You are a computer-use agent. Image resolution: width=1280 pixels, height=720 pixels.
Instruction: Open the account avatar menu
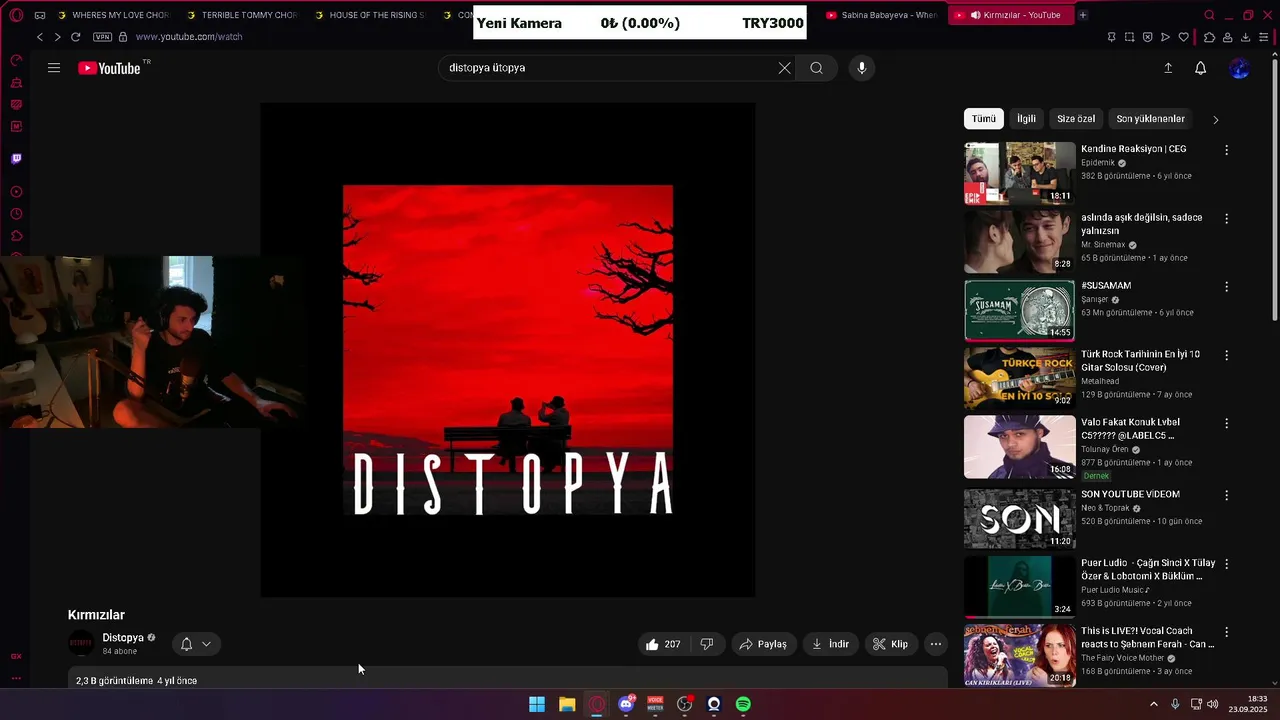(x=1239, y=68)
